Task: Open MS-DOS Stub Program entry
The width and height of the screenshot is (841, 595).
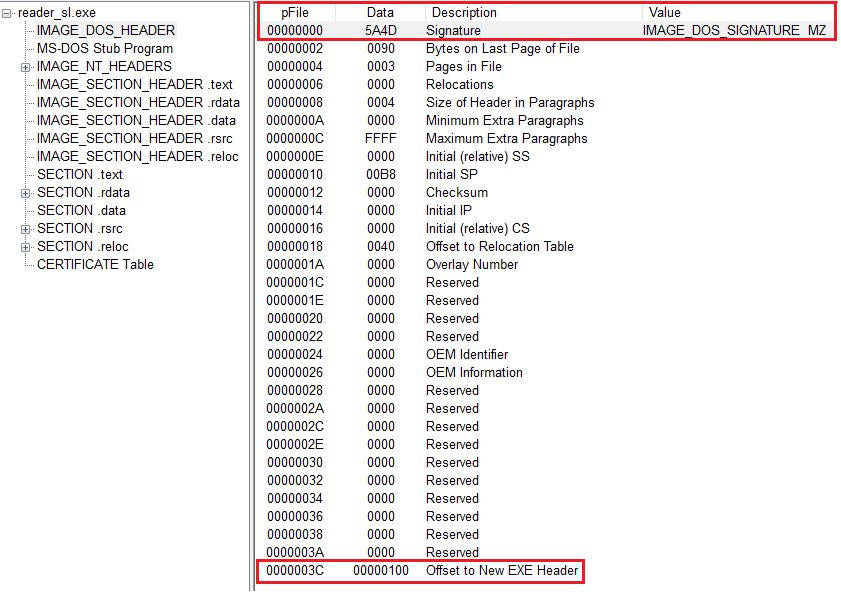Action: (x=105, y=48)
